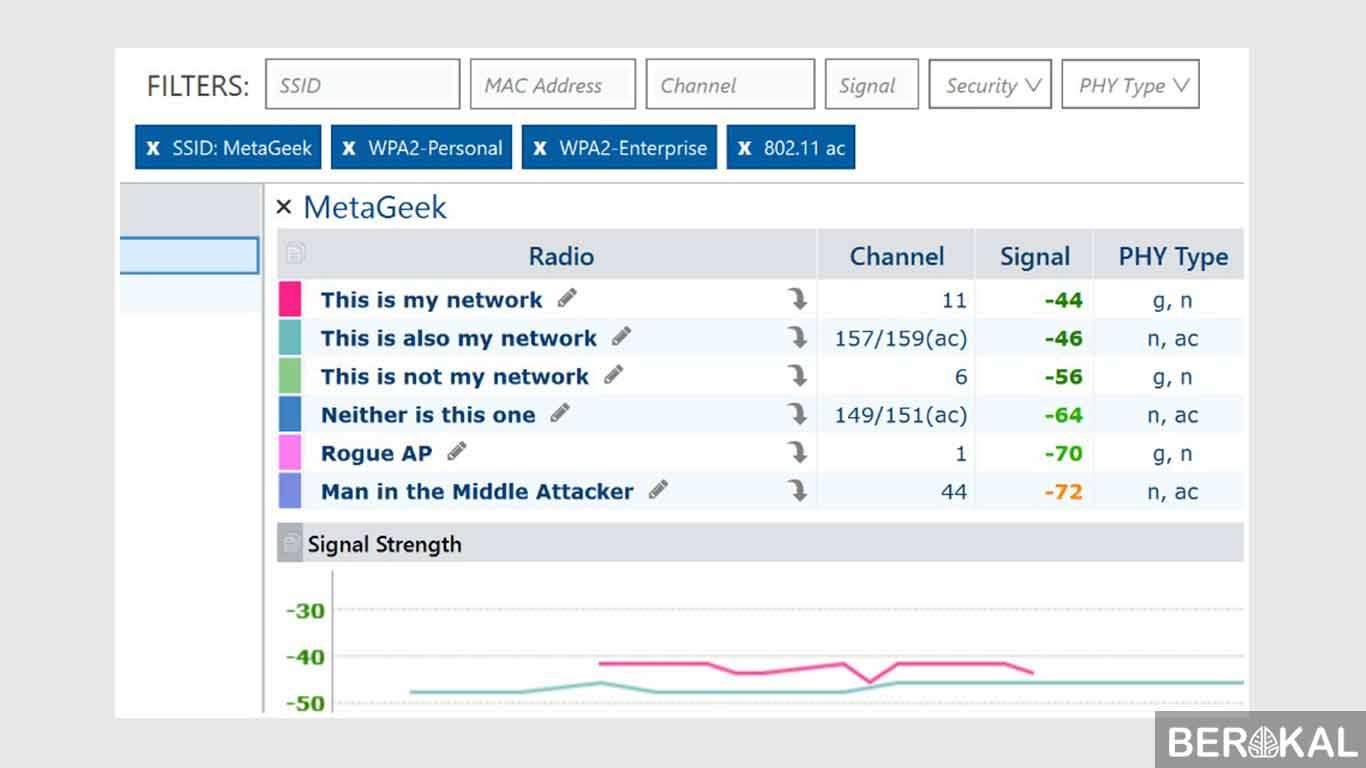Click the signal value -46
Screen dimensions: 1366x768
click(1063, 338)
